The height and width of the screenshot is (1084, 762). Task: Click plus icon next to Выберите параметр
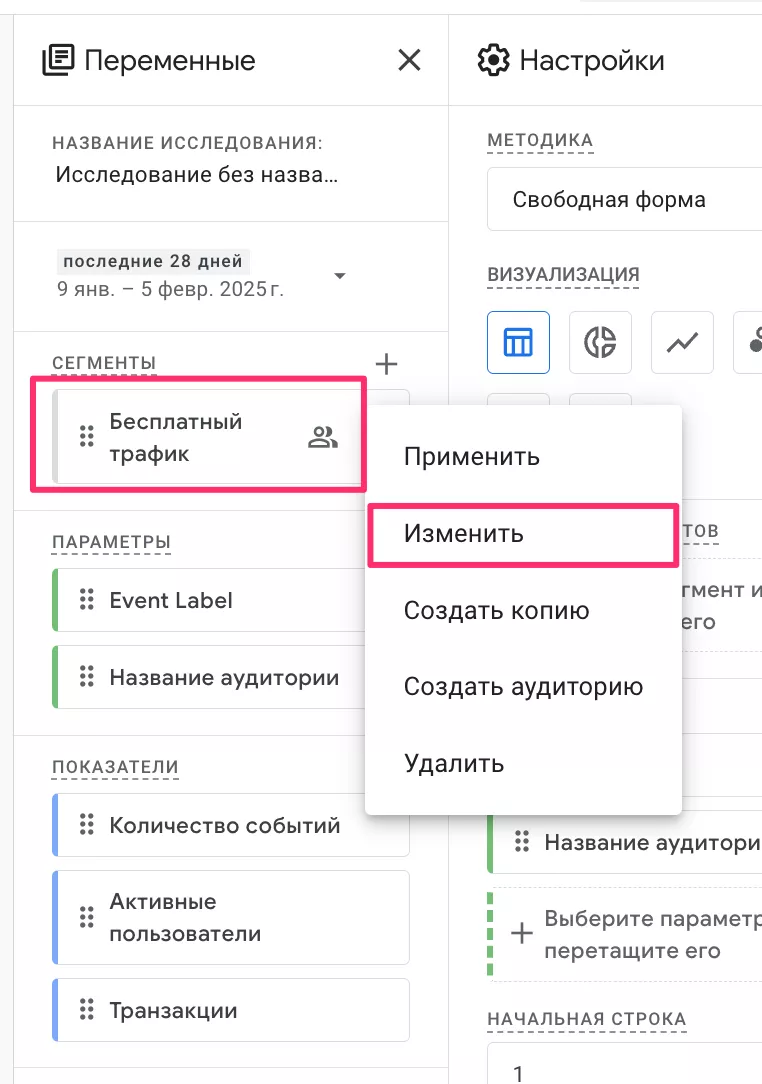[522, 933]
